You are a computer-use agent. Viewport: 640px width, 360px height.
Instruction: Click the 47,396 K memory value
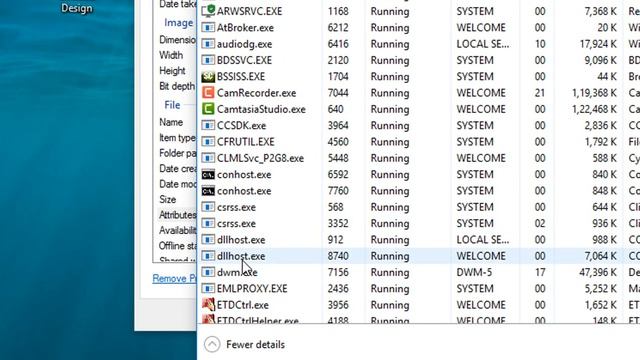click(598, 273)
